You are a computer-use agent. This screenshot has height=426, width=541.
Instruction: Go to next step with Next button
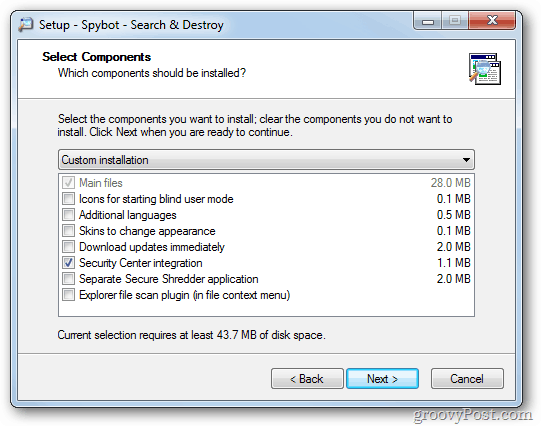(382, 378)
